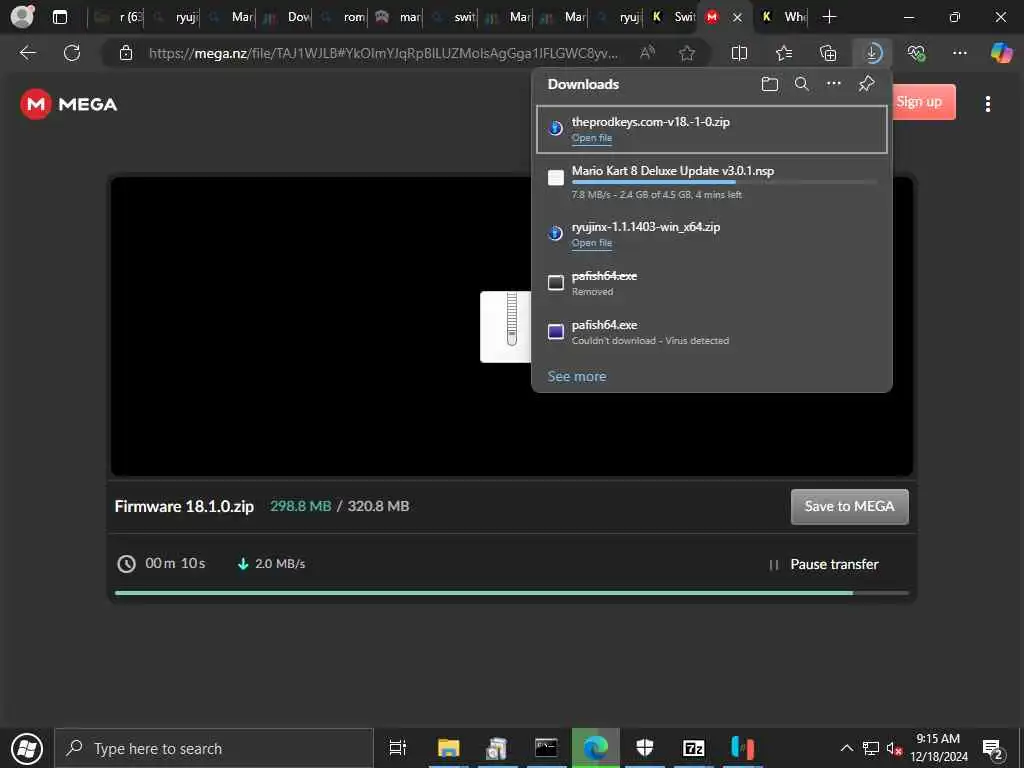Click the taskbar clock and date

click(x=938, y=748)
